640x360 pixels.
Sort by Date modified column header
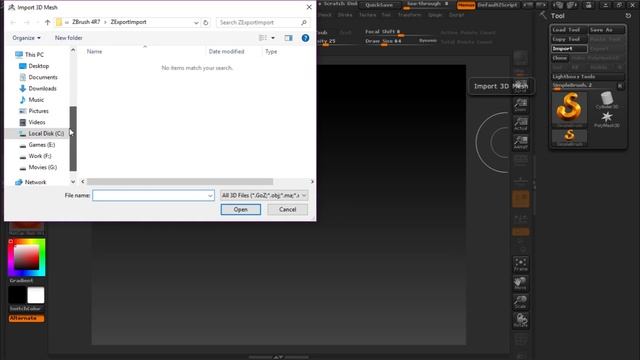227,51
